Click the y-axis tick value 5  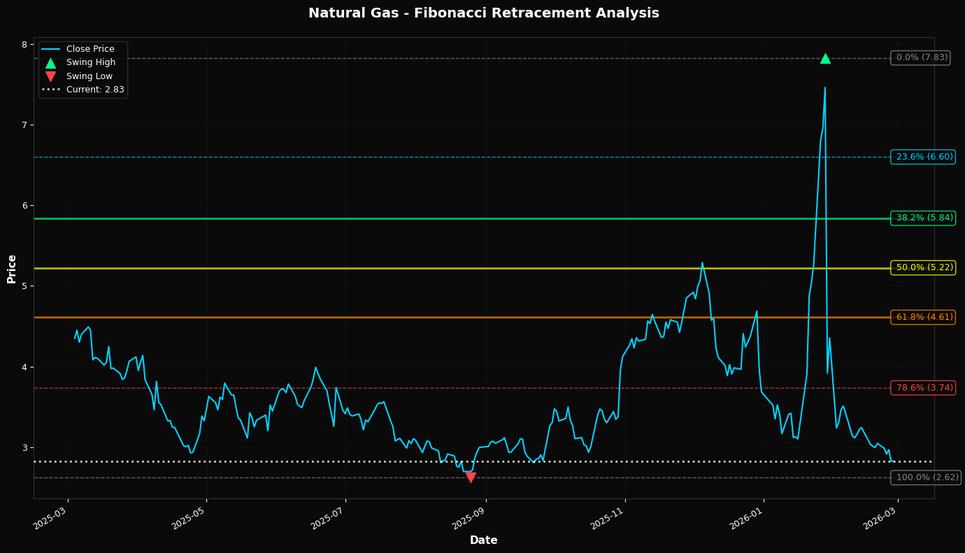point(24,287)
